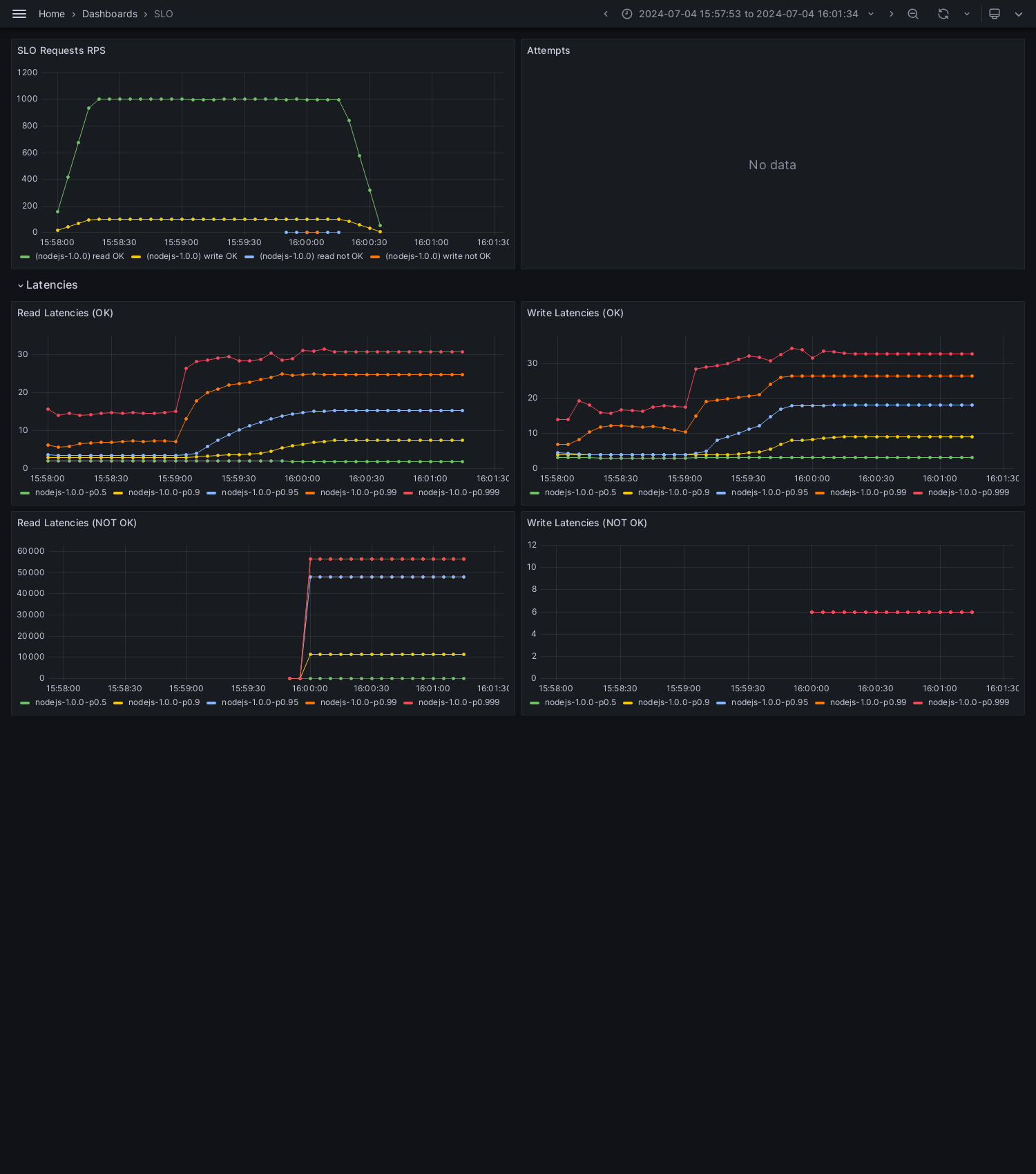The height and width of the screenshot is (1174, 1036).
Task: Toggle p0.95 series in Write Latencies (OK)
Action: 769,492
